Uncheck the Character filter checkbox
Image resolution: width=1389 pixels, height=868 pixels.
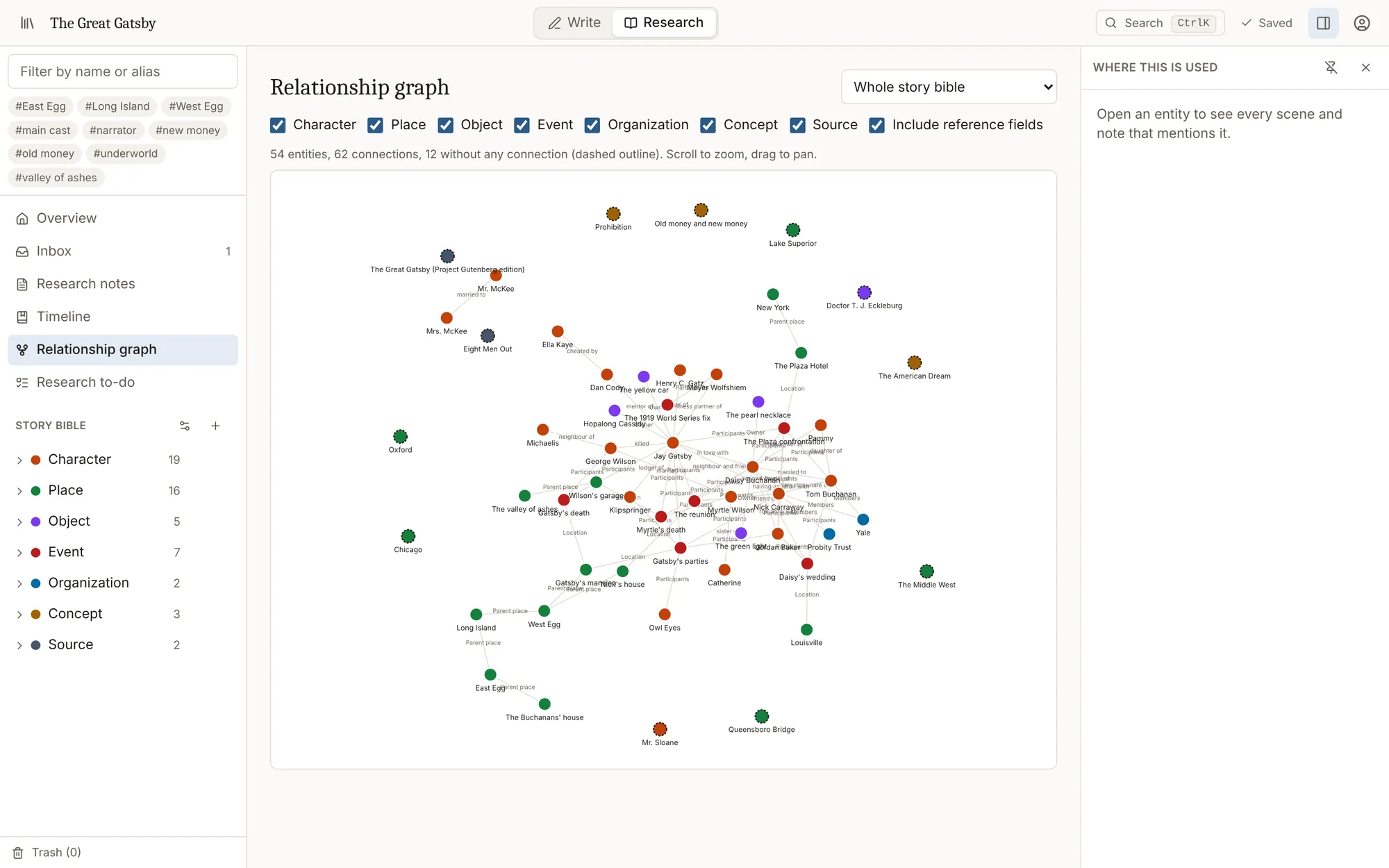[278, 125]
